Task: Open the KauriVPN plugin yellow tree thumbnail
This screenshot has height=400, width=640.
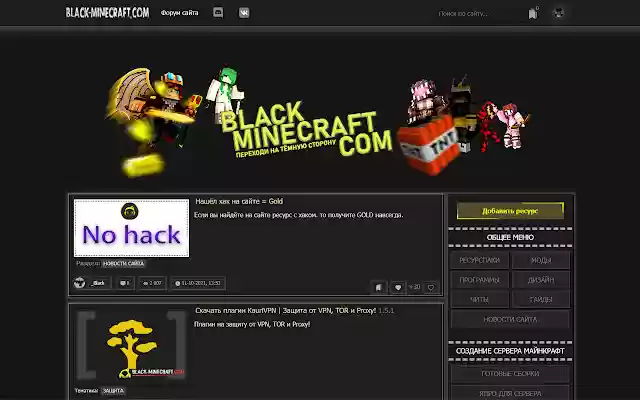Action: click(131, 345)
